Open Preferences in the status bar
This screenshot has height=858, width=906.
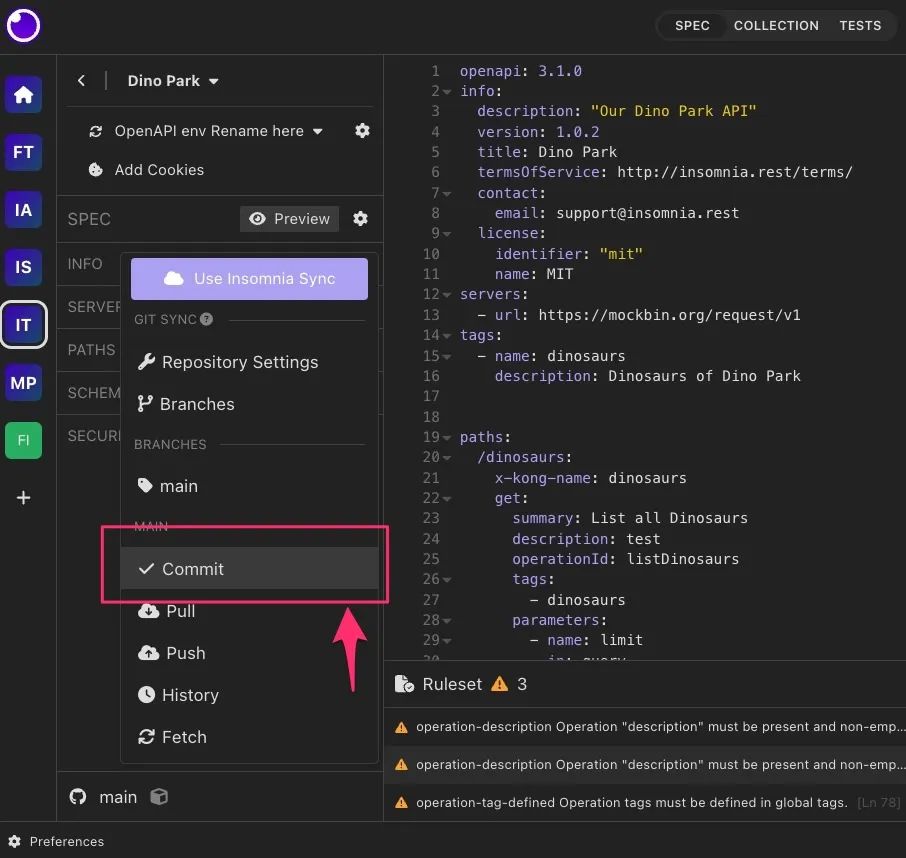click(56, 842)
